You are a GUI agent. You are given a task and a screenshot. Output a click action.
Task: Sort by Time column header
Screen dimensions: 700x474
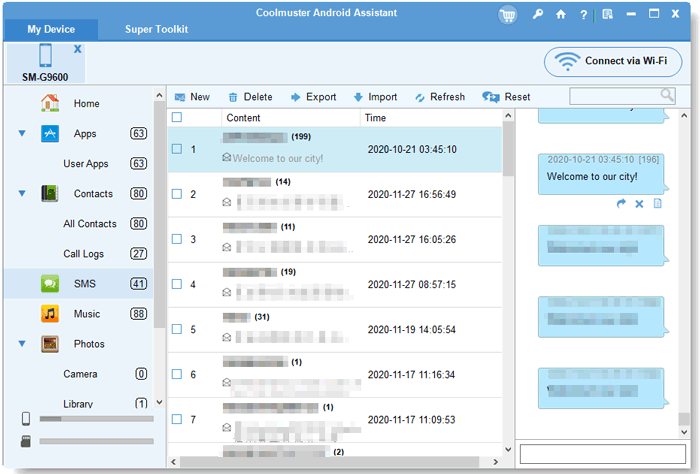[x=375, y=118]
